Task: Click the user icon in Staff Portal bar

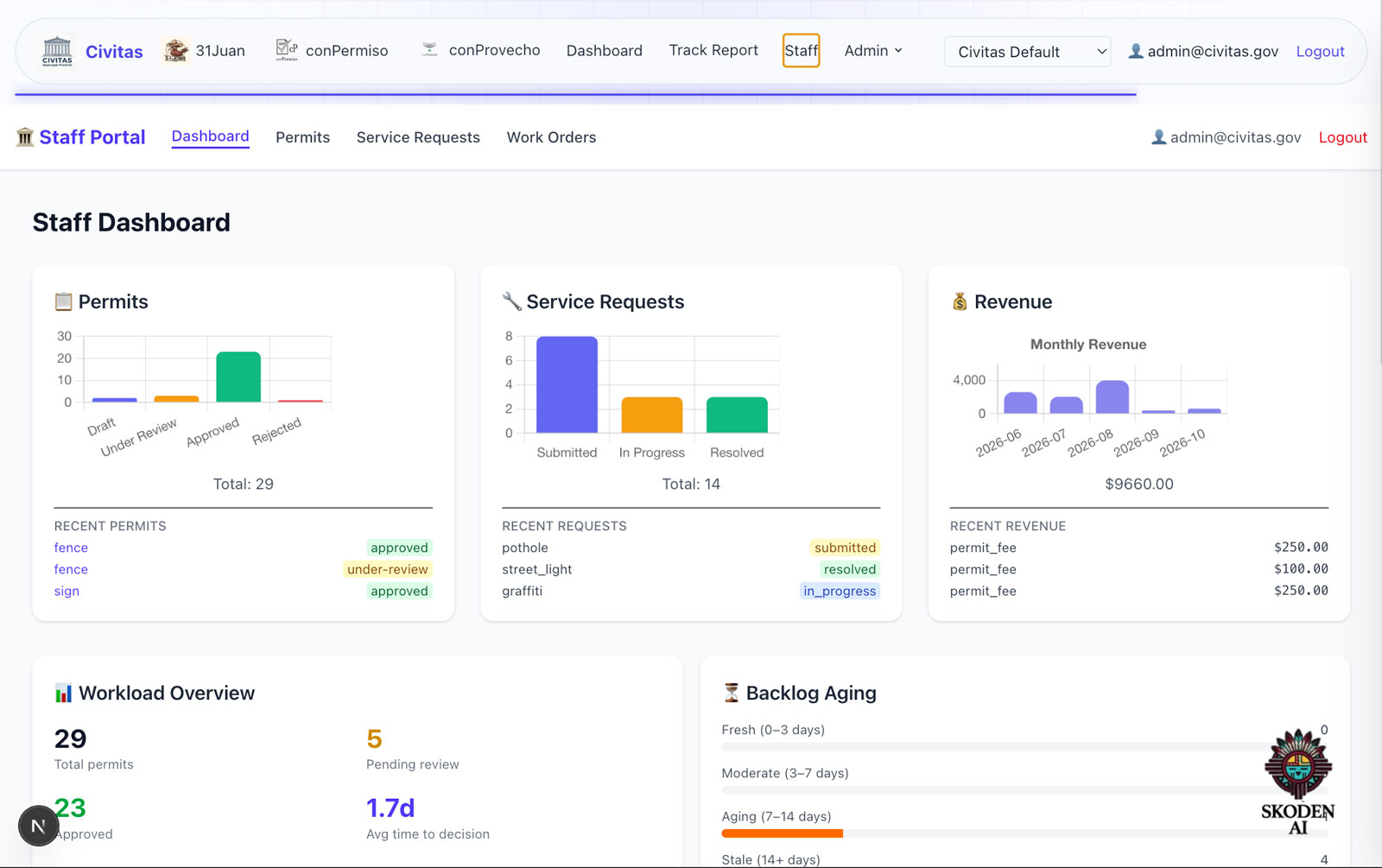Action: (1159, 137)
